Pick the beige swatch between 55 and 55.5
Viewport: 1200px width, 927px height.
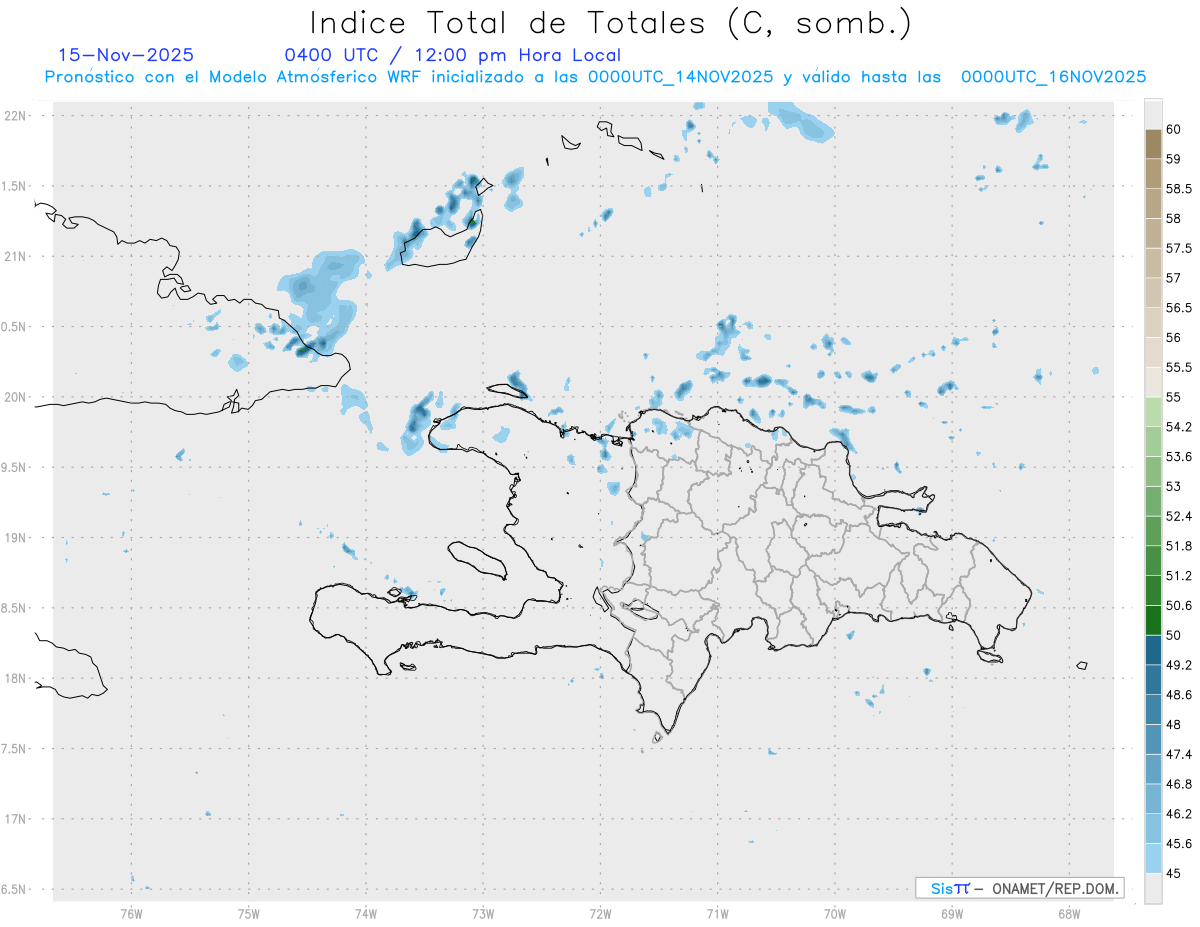point(1153,382)
